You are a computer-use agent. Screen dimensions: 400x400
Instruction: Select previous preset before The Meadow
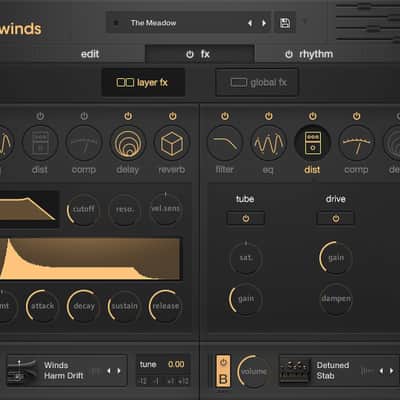click(x=250, y=23)
